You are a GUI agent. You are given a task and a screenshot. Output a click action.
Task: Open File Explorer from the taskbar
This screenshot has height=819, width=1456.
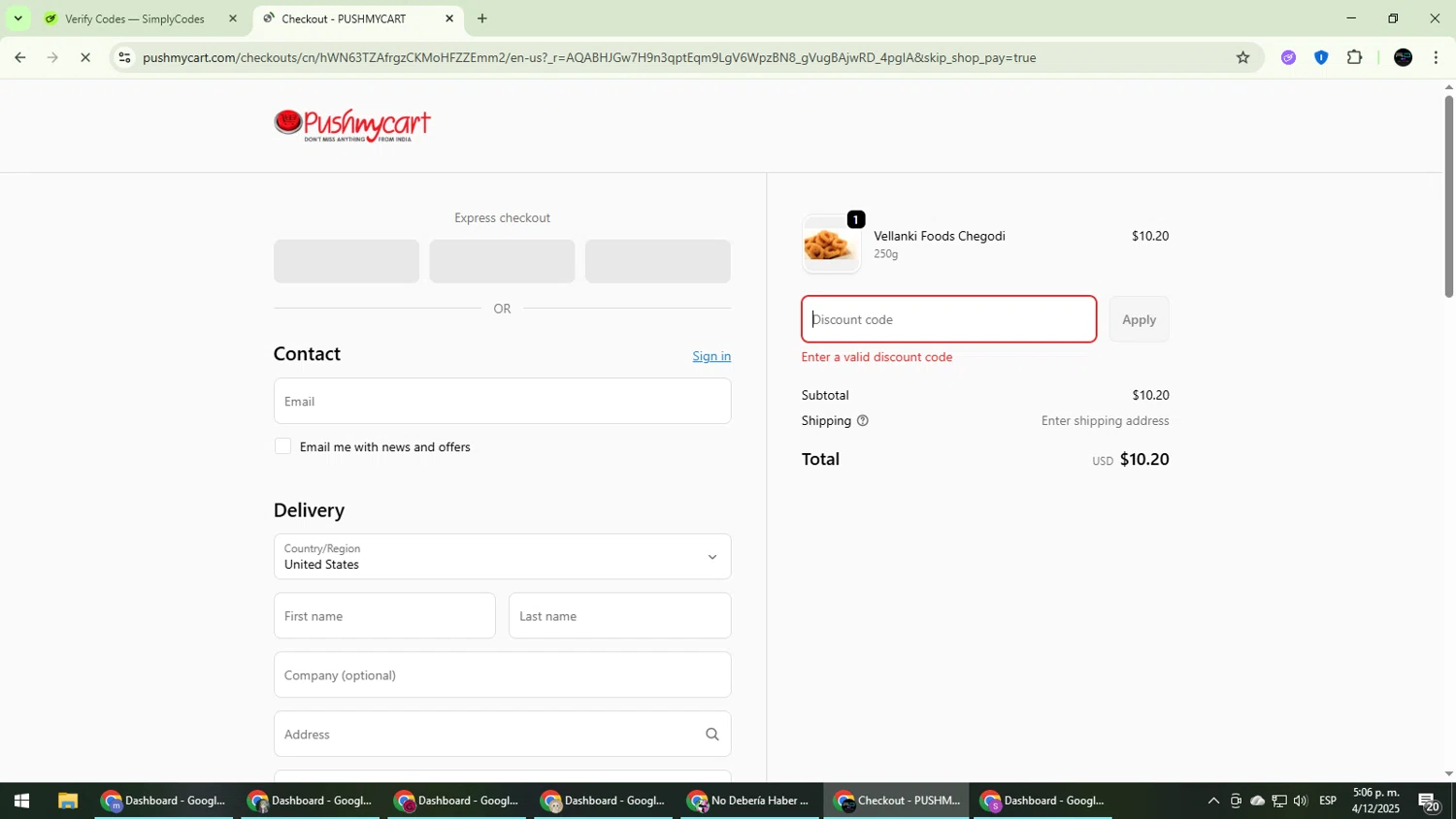pos(68,802)
